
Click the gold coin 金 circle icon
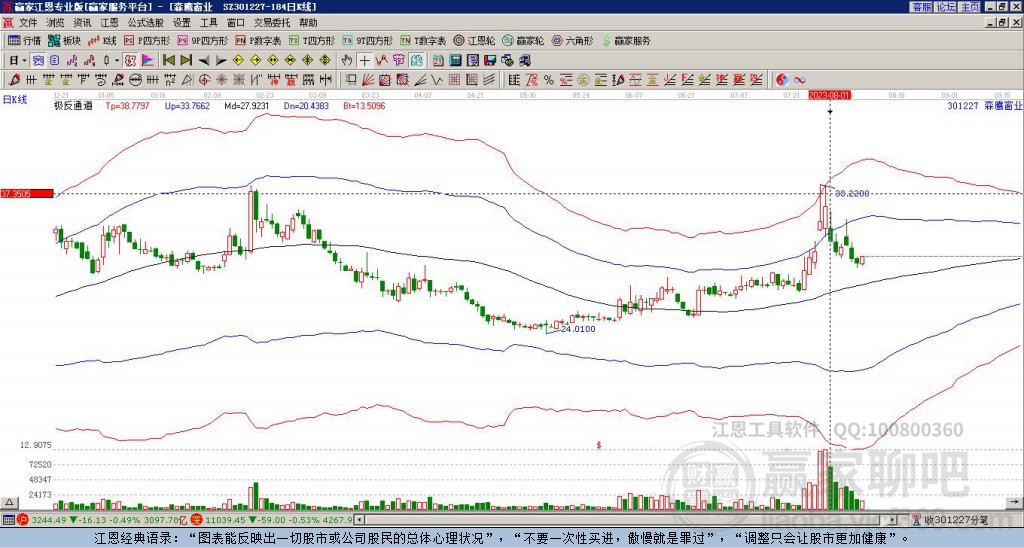pyautogui.click(x=582, y=80)
